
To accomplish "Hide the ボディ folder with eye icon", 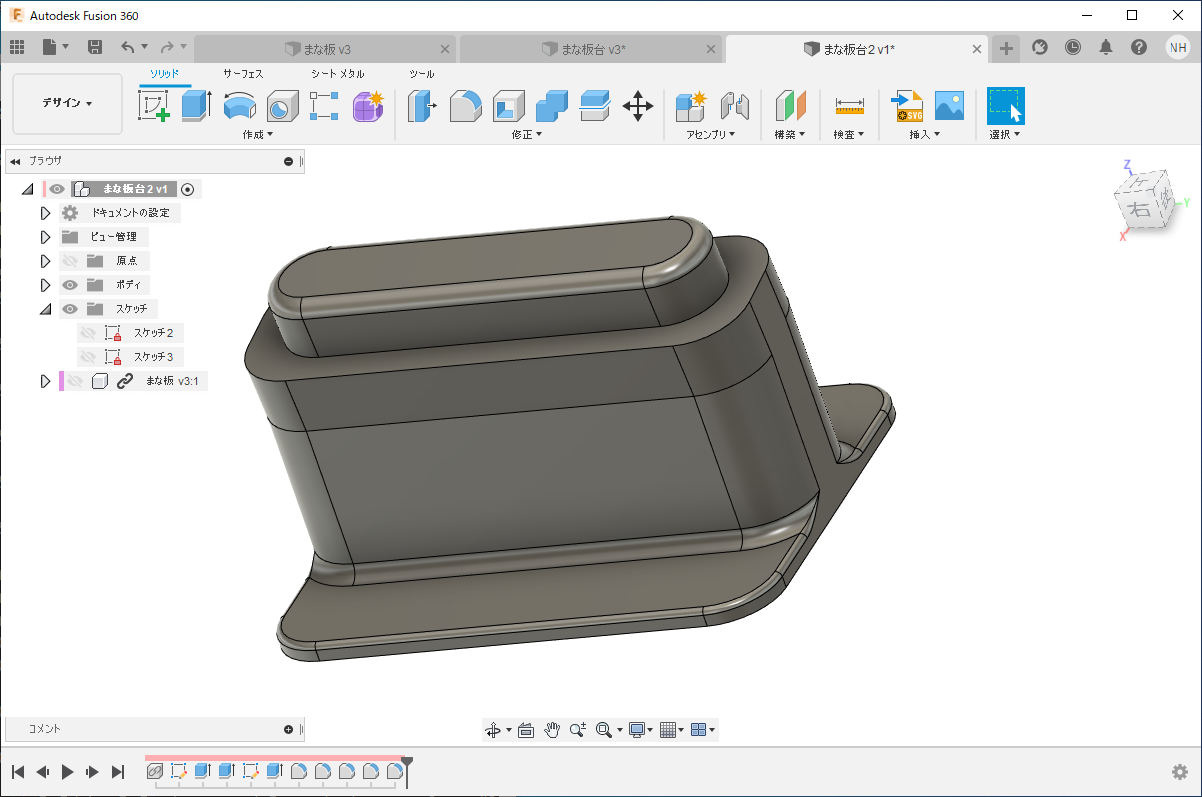I will coord(70,285).
